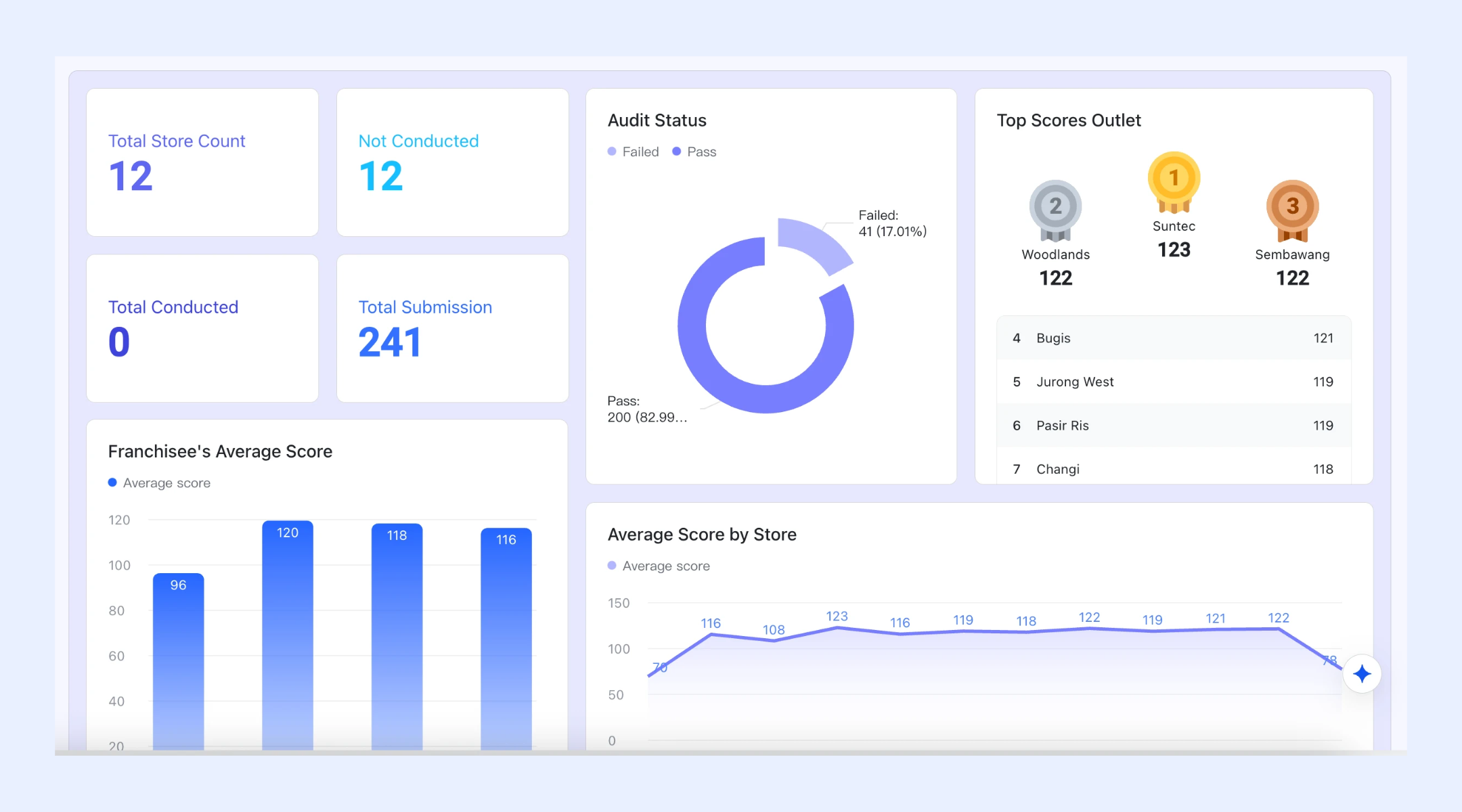Open the Total Store Count card
1462x812 pixels.
point(202,162)
